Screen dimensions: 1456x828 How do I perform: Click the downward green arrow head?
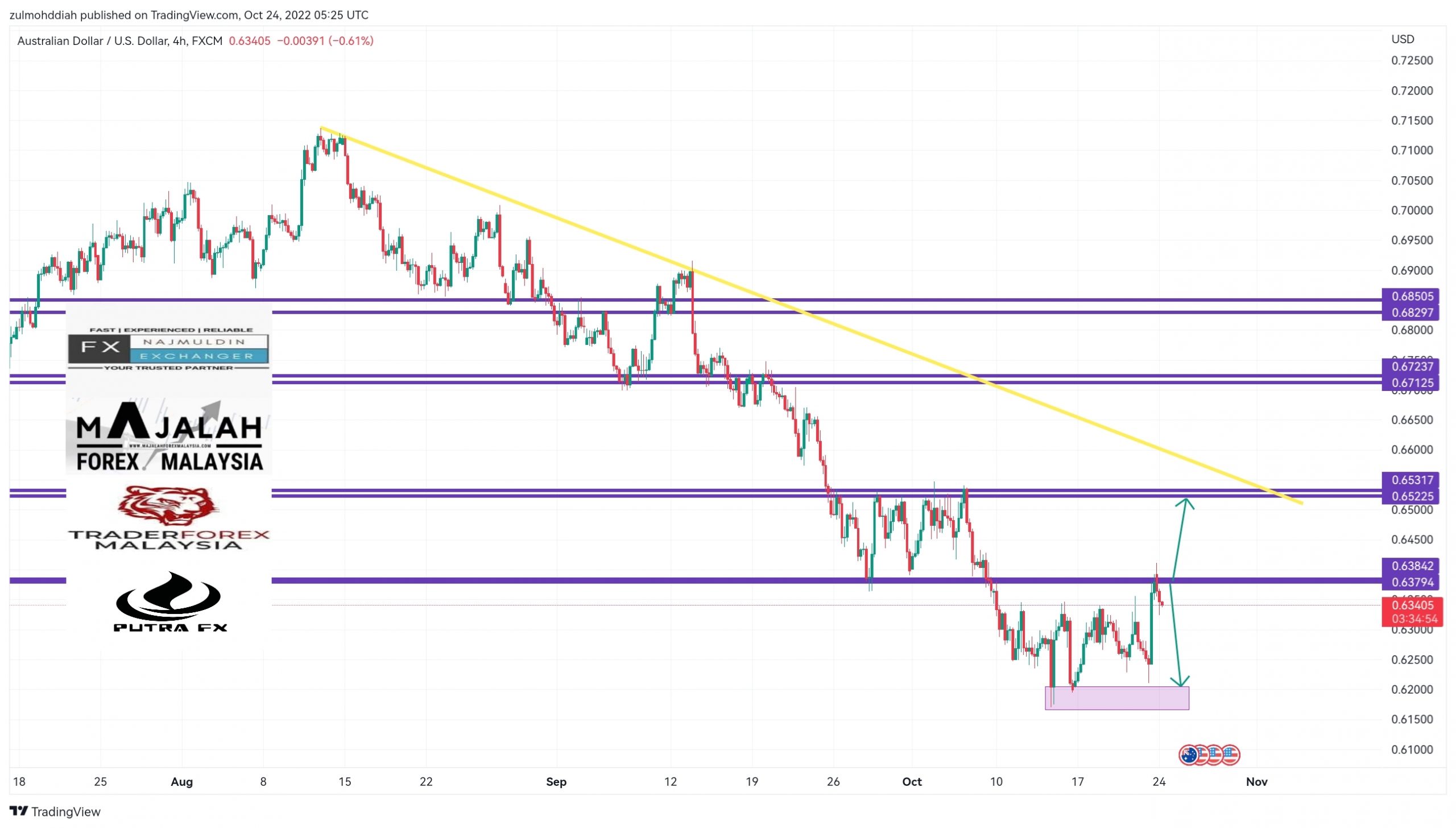click(x=1180, y=681)
